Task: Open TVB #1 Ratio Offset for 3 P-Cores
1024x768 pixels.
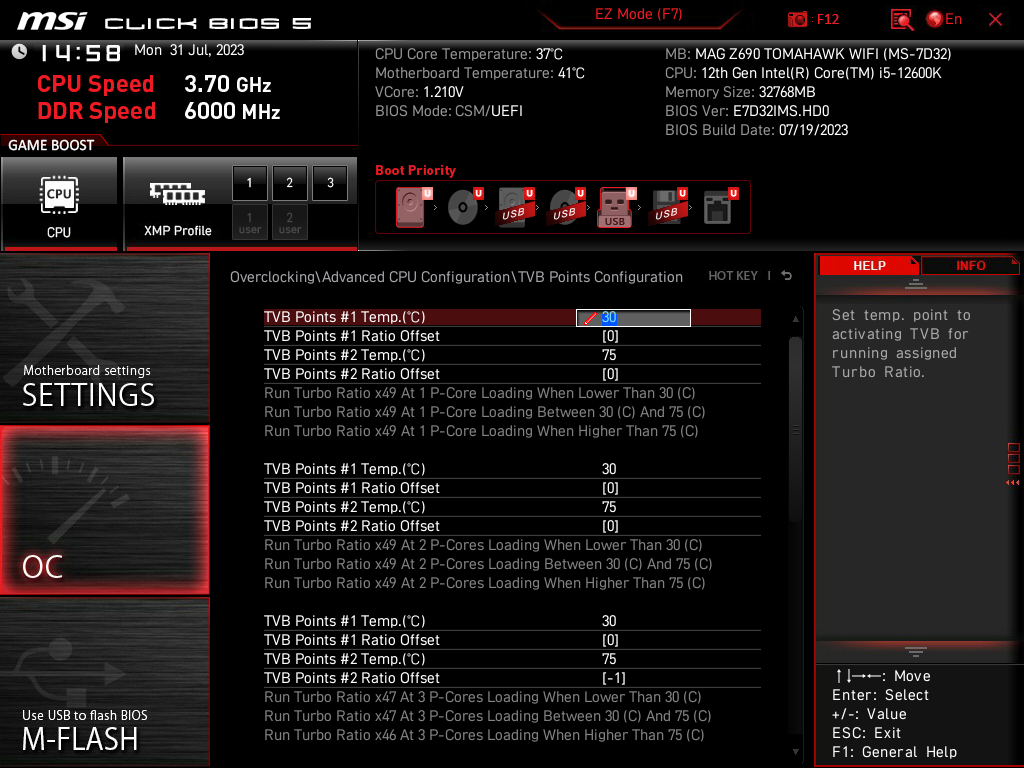Action: click(512, 640)
